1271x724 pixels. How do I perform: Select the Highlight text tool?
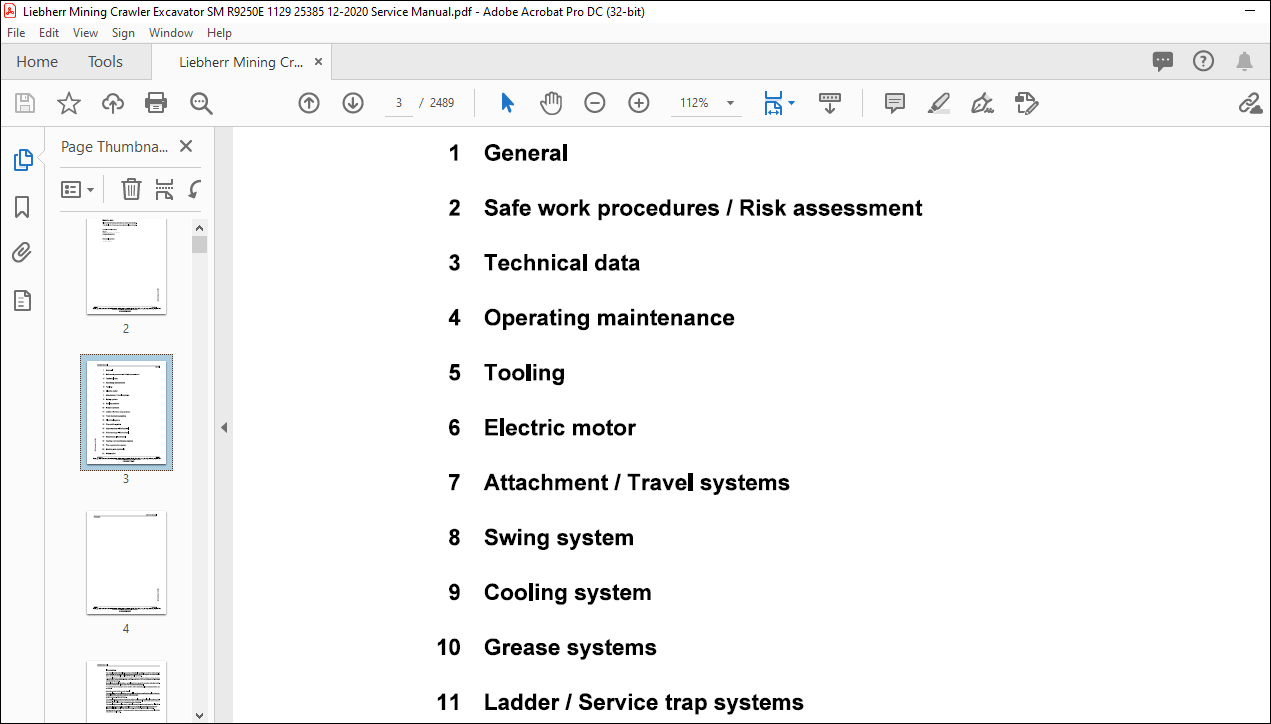(939, 103)
